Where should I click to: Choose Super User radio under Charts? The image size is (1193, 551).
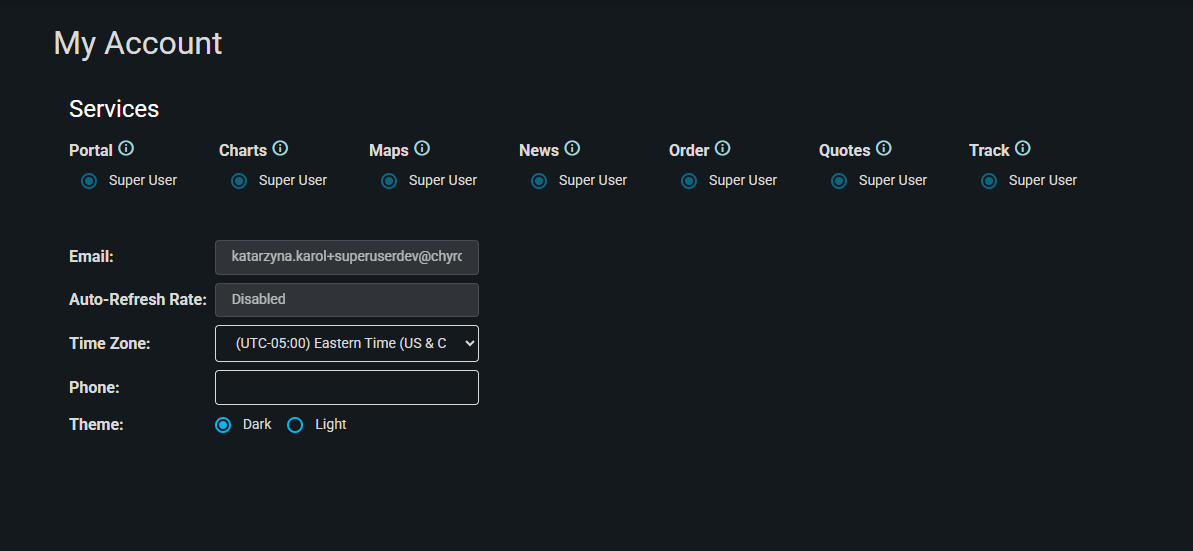point(239,181)
